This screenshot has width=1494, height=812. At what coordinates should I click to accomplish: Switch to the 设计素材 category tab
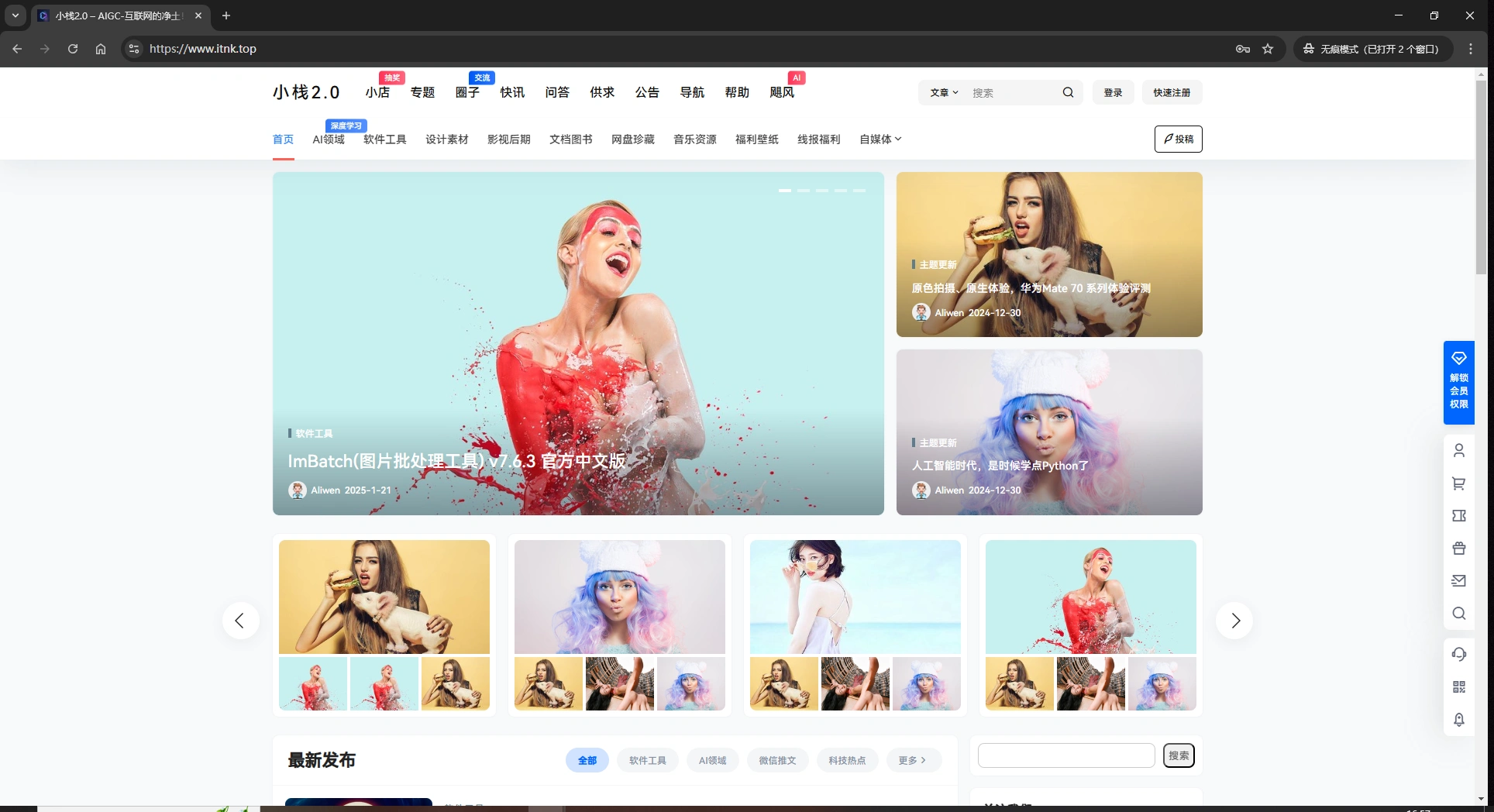coord(447,139)
